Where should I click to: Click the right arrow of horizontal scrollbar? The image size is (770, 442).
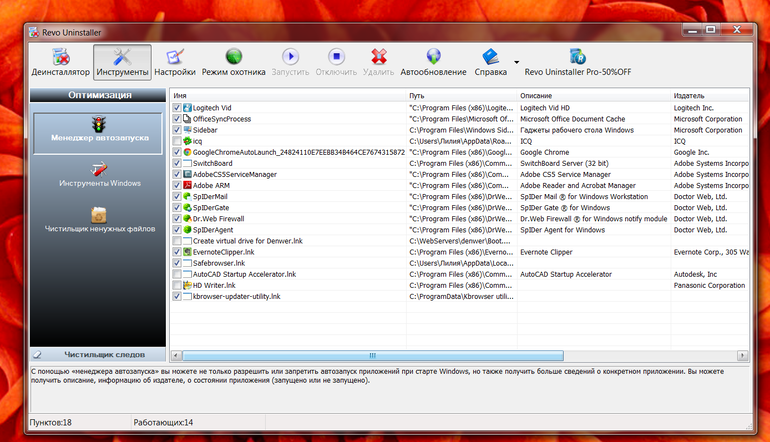(x=742, y=355)
